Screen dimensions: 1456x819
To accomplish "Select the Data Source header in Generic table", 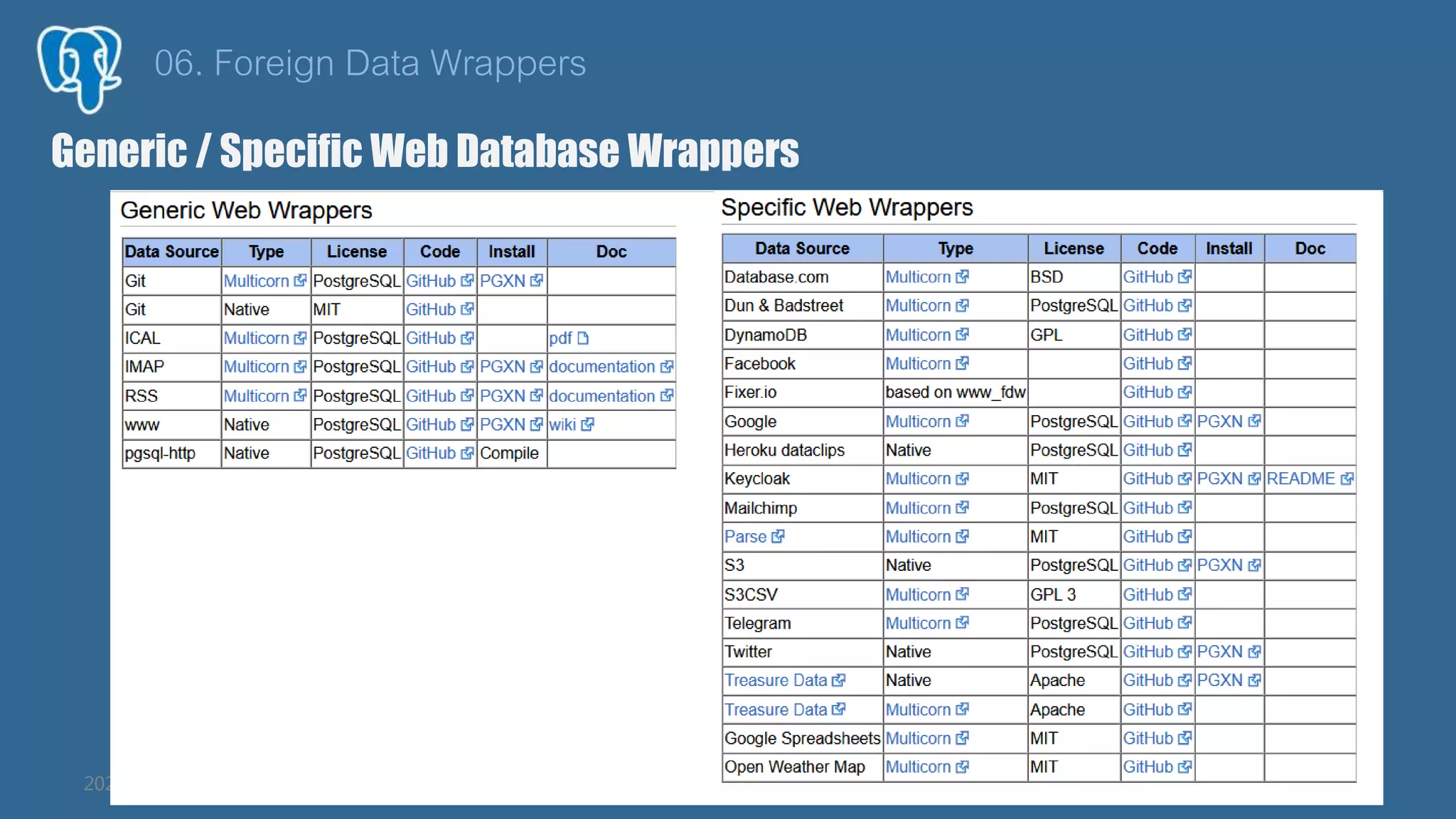I will tap(171, 252).
